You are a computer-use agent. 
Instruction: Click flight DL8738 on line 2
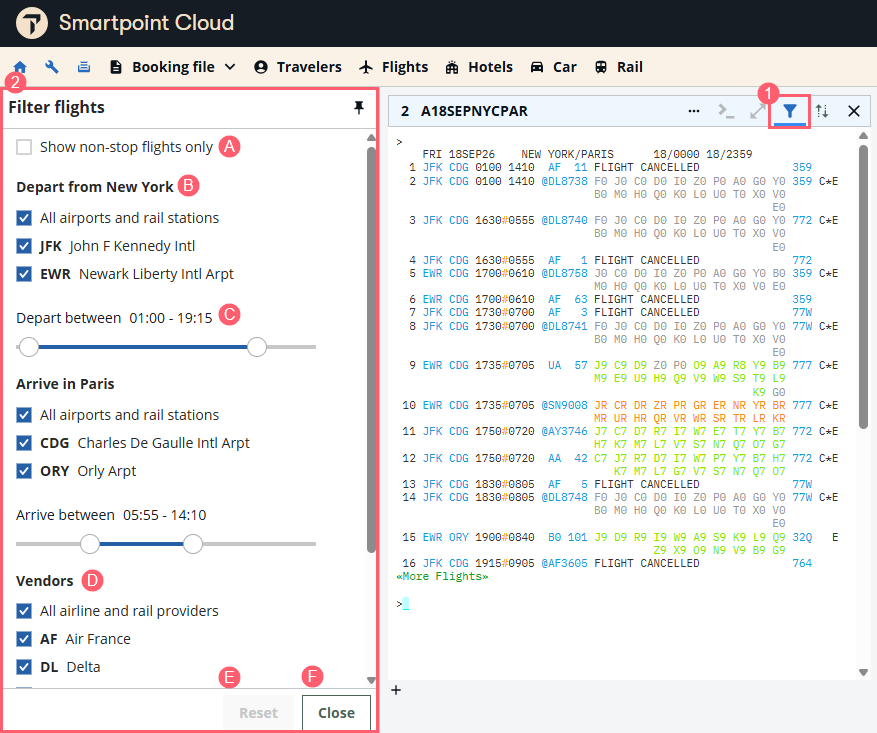click(x=564, y=181)
